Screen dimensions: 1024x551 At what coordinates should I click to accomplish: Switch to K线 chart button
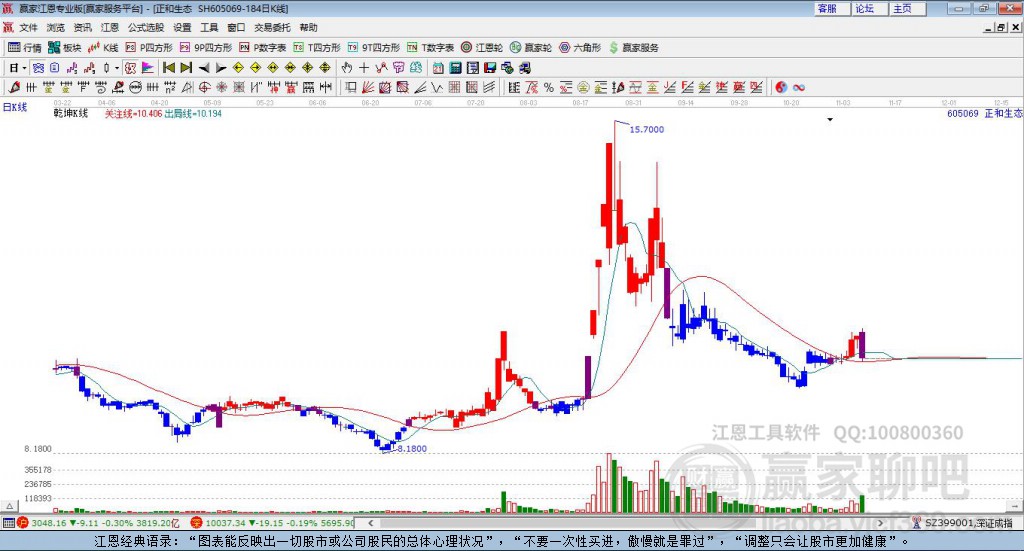point(103,48)
